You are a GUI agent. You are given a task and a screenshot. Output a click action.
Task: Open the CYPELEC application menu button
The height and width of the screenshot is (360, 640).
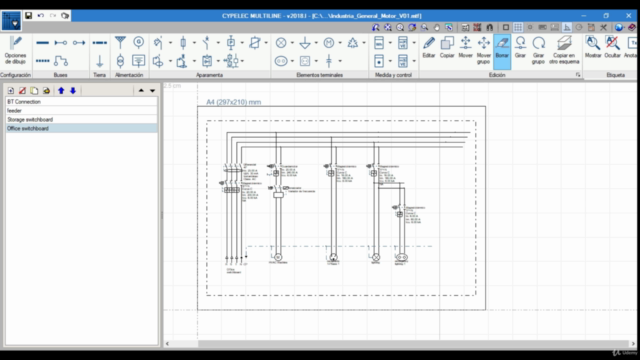(x=11, y=20)
